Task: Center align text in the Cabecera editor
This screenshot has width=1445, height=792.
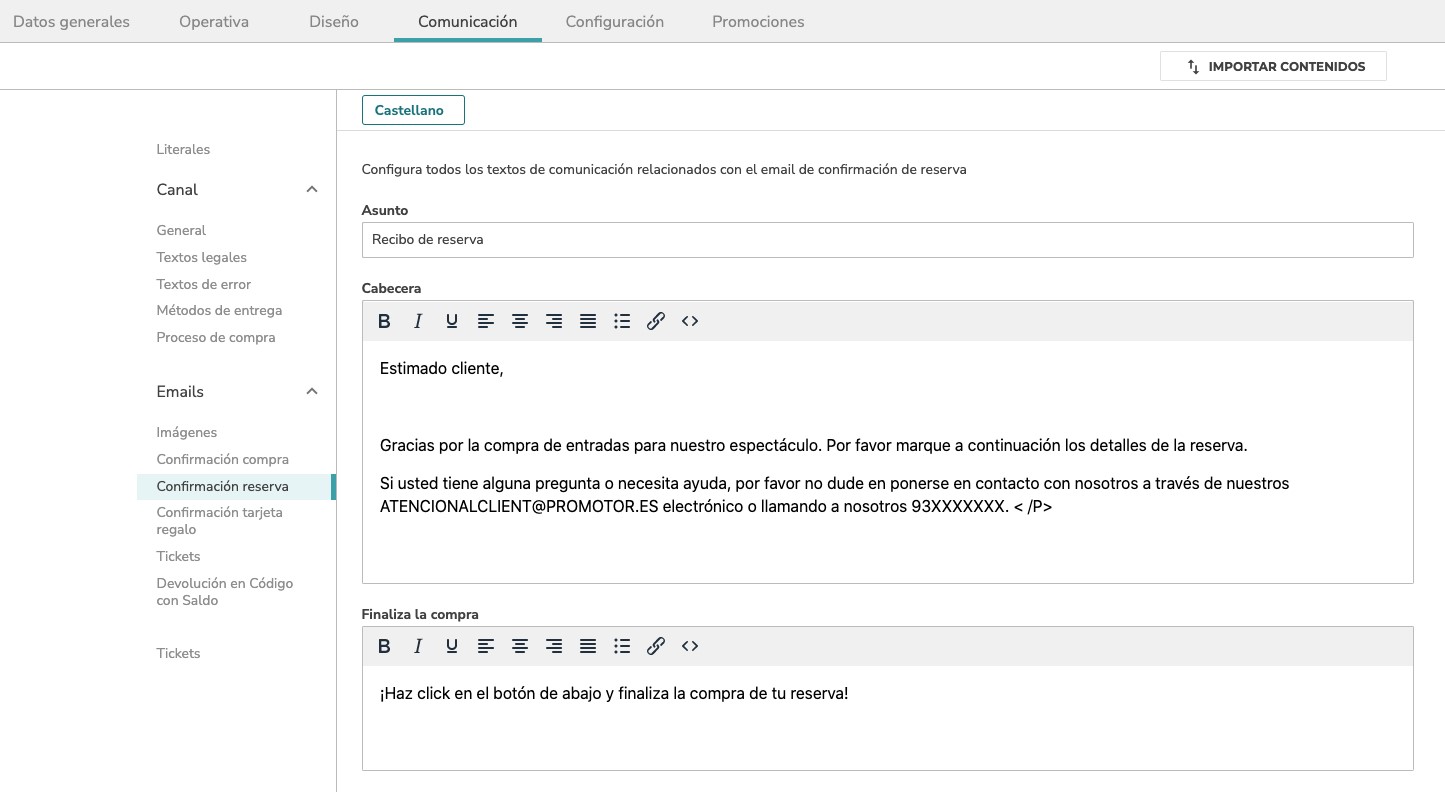Action: pyautogui.click(x=520, y=321)
